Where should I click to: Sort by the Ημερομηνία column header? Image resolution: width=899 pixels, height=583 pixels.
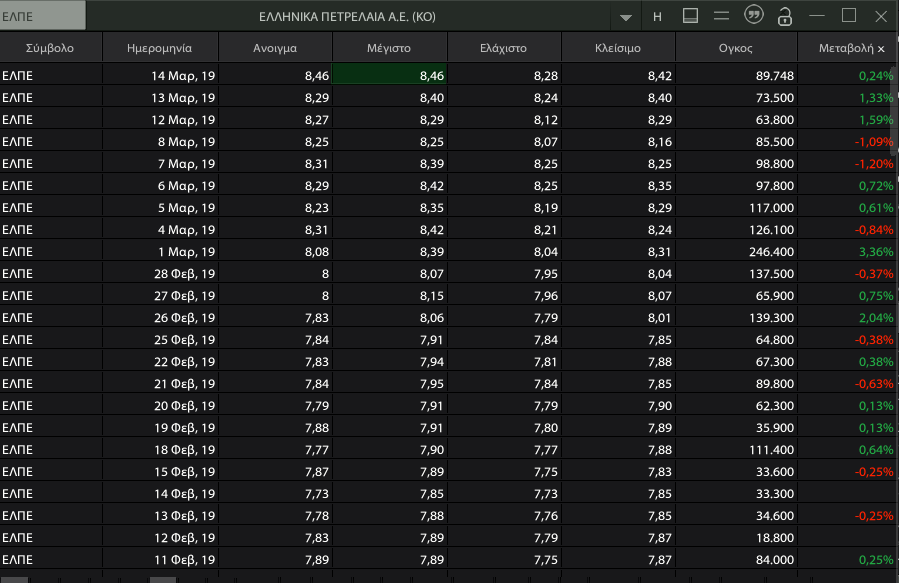pyautogui.click(x=159, y=48)
